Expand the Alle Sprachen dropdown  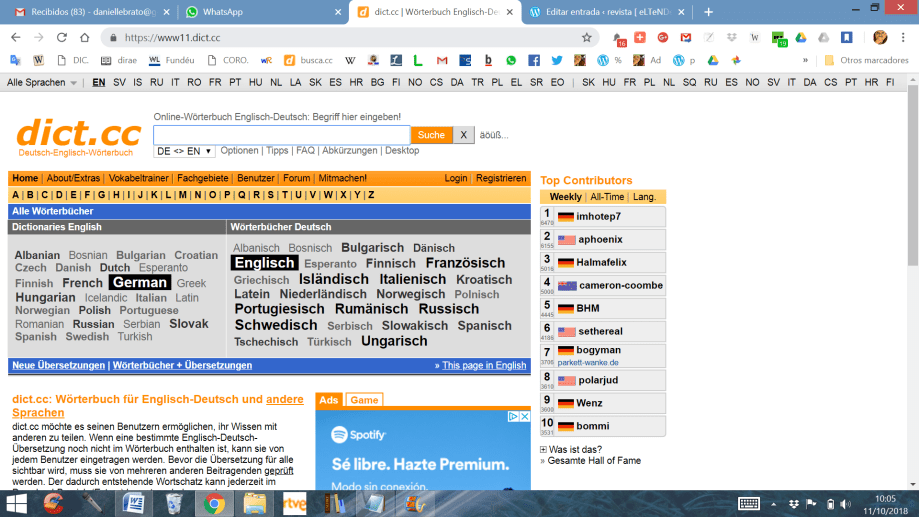[42, 82]
